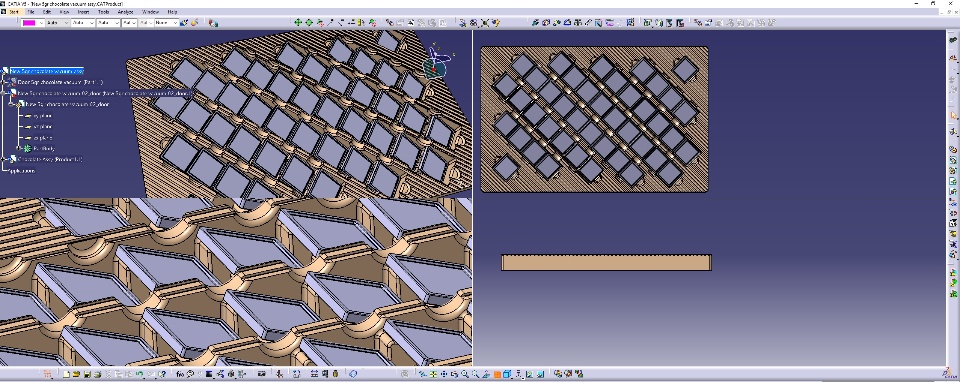Click the orange shading view mode icon
960x382 pixels.
[x=497, y=373]
